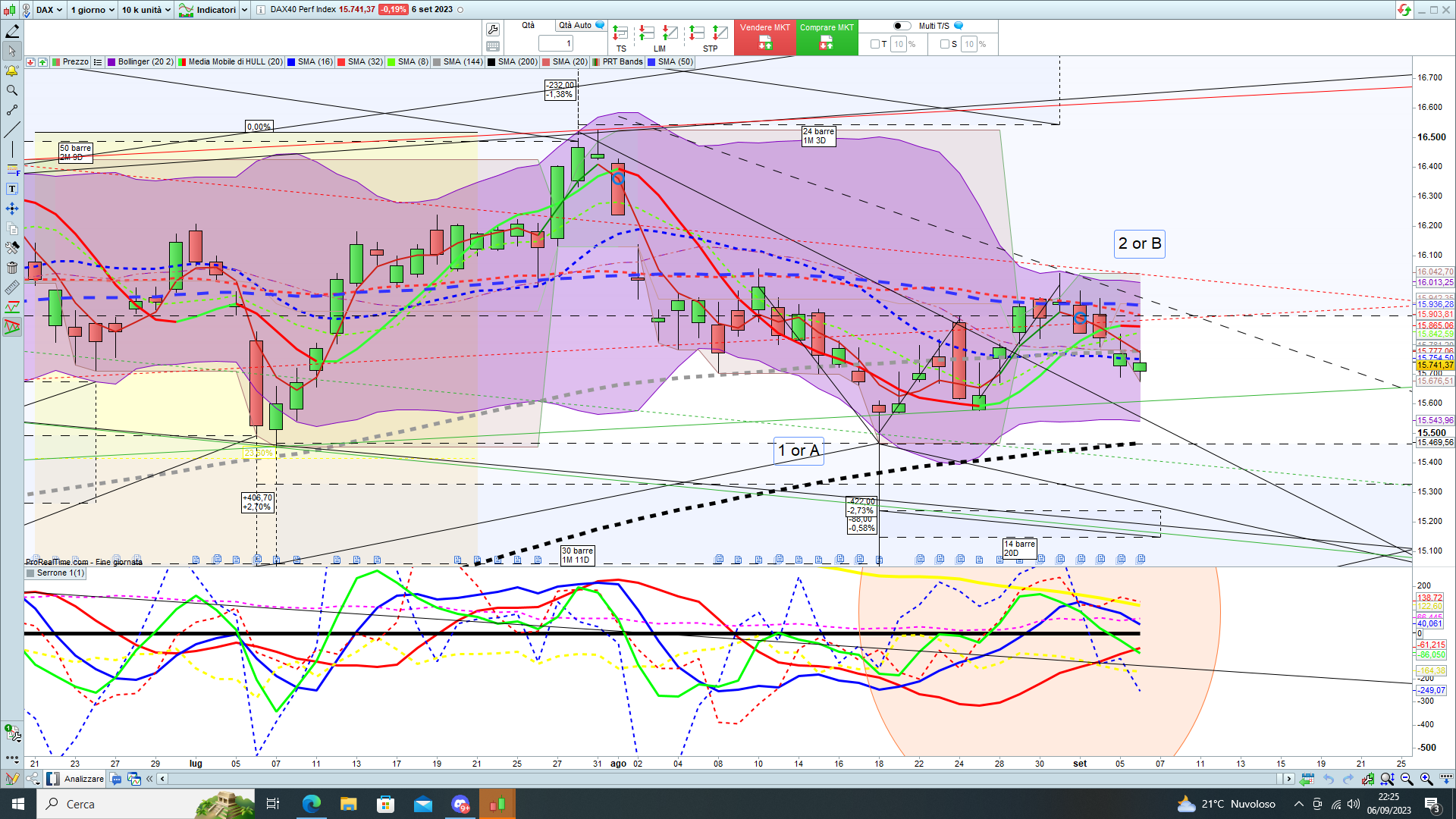Click the small radio circle after 6 set 2023

pyautogui.click(x=460, y=10)
